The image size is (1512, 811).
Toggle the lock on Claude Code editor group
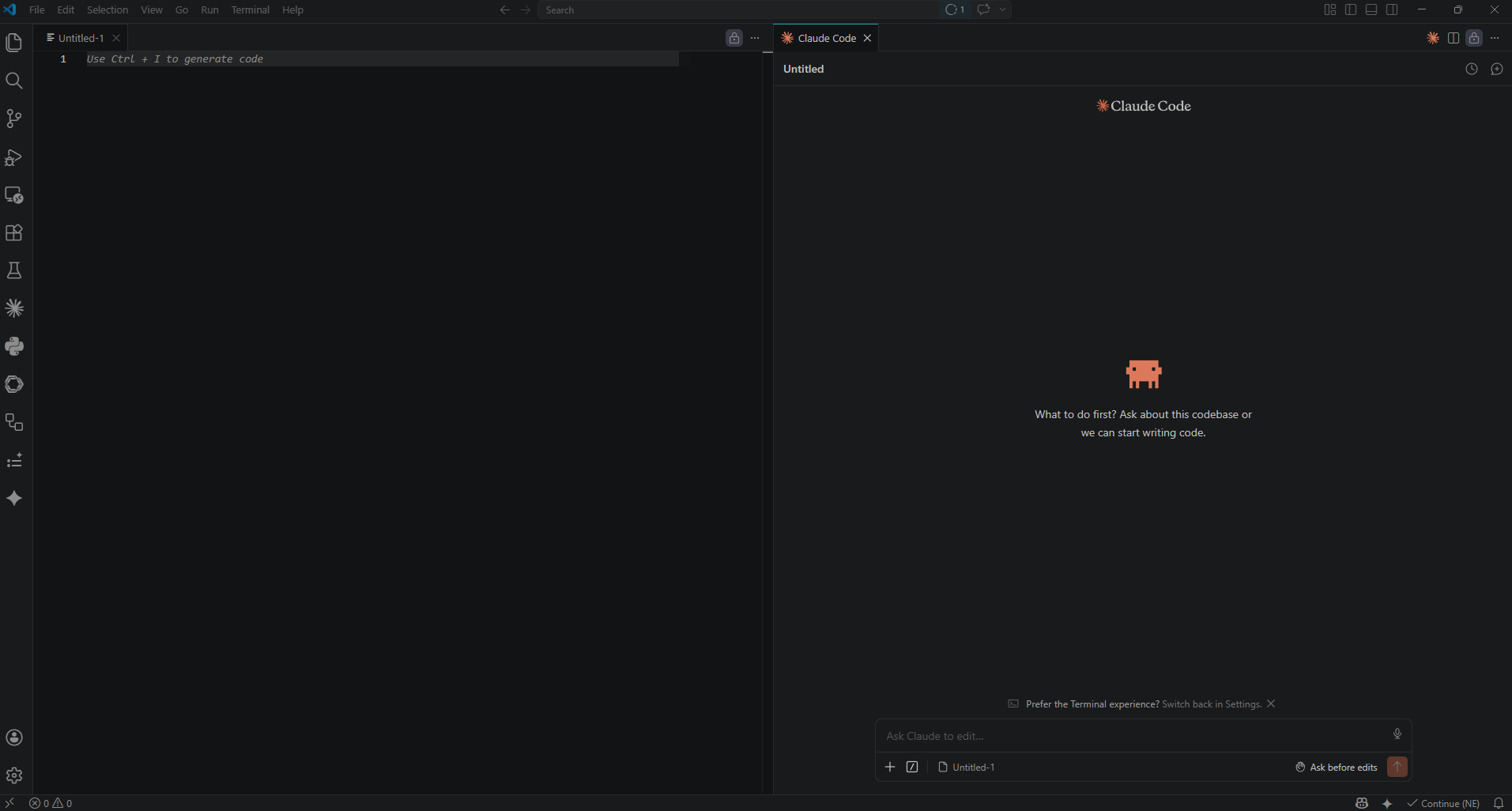(1474, 38)
